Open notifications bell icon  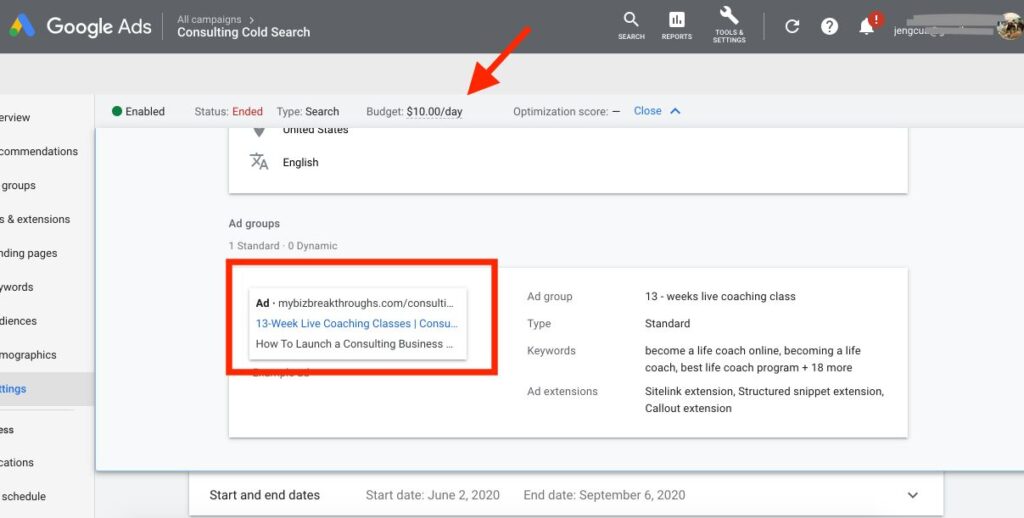coord(867,26)
